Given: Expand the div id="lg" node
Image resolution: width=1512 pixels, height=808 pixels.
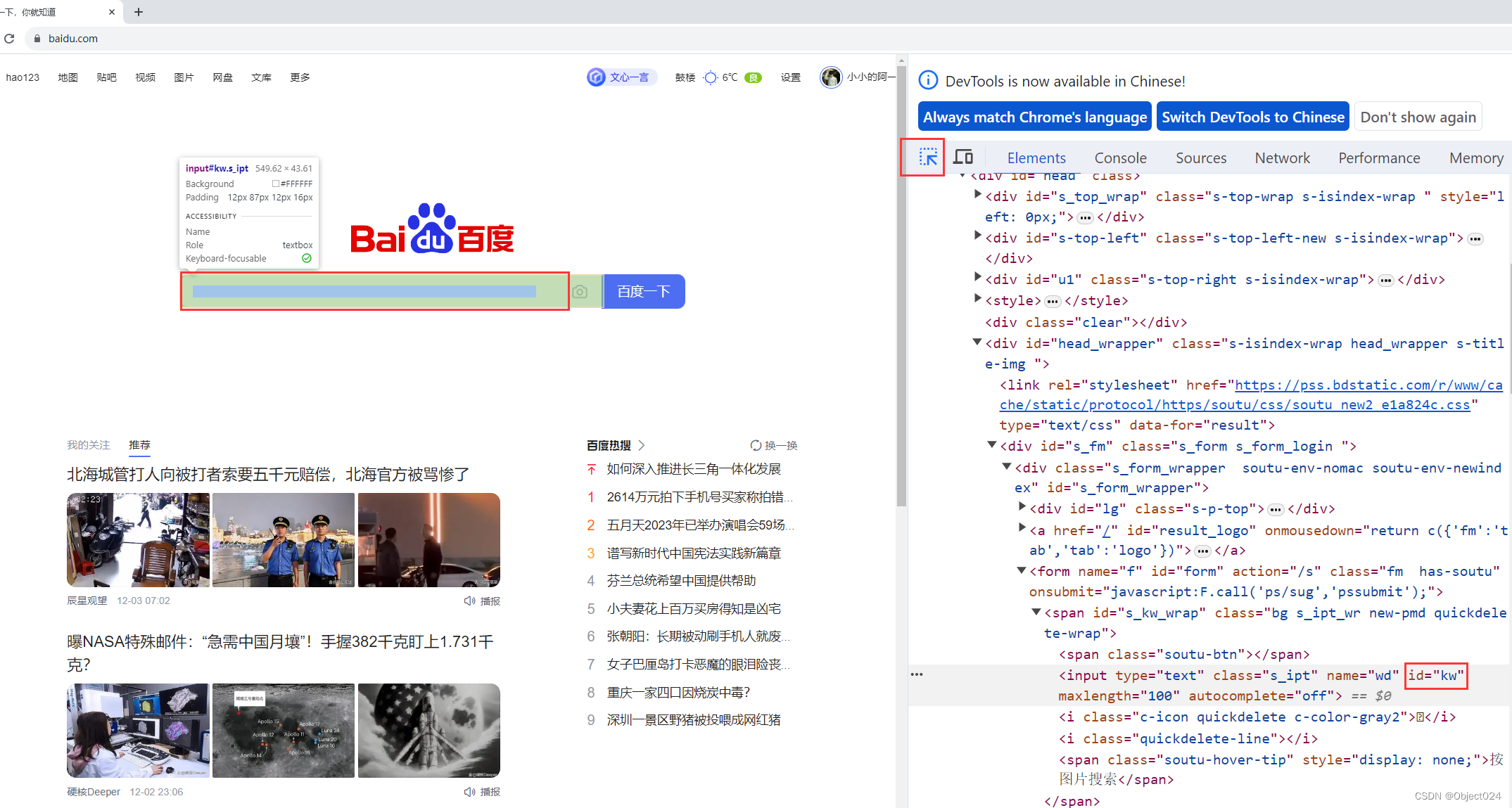Looking at the screenshot, I should [1022, 507].
